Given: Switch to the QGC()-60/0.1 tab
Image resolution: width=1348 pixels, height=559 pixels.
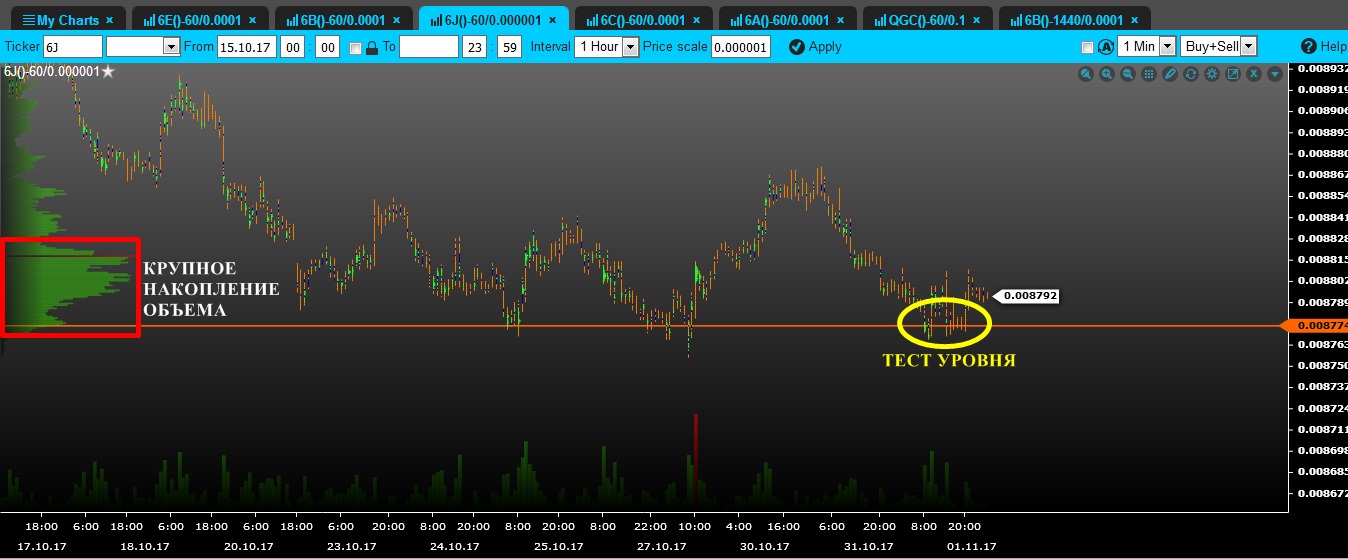Looking at the screenshot, I should click(927, 20).
